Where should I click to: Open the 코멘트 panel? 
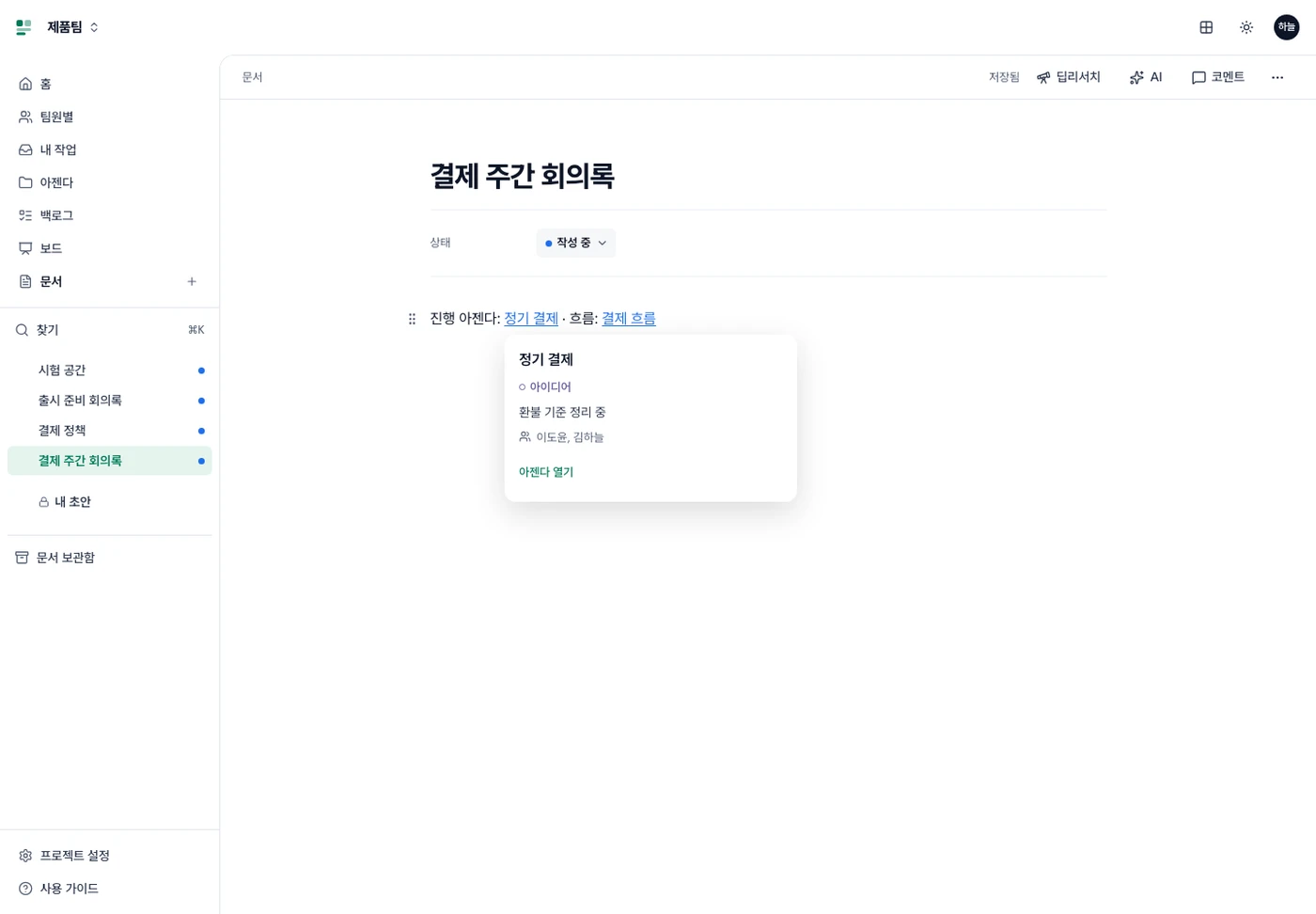tap(1218, 77)
